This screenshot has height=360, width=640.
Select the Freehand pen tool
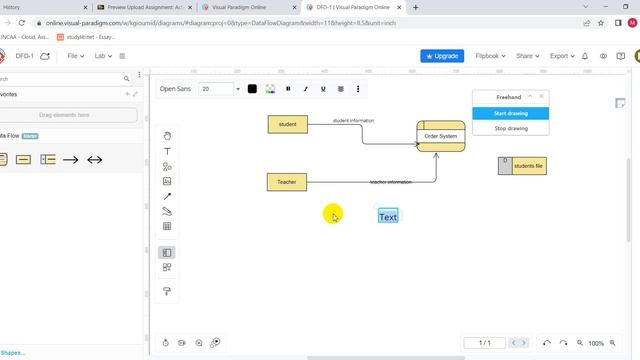[x=167, y=211]
